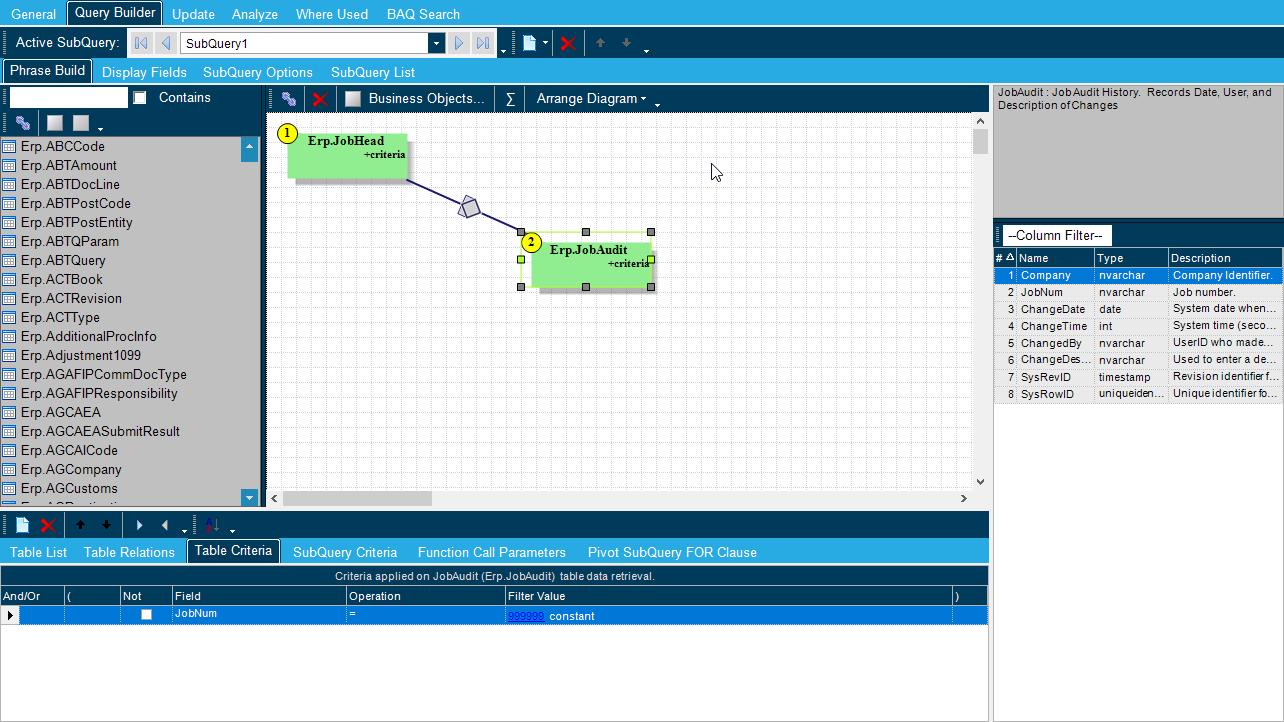This screenshot has width=1284, height=722.
Task: Toggle second square button in table list toolbar
Action: click(81, 123)
